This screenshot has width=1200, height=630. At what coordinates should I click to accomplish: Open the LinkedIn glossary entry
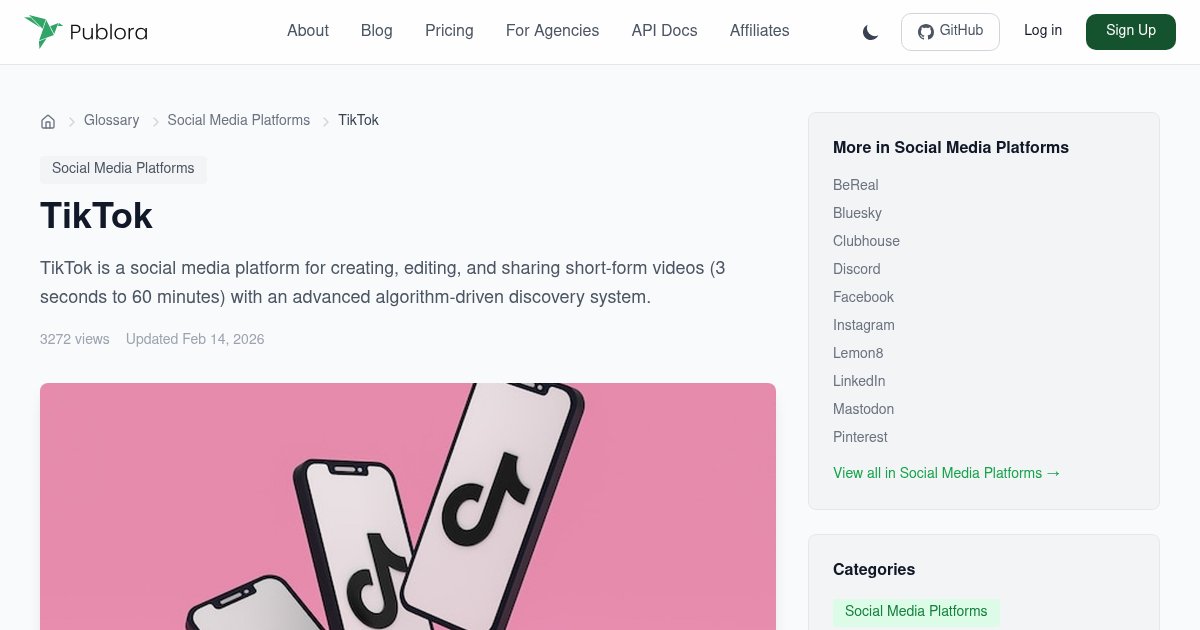(859, 381)
